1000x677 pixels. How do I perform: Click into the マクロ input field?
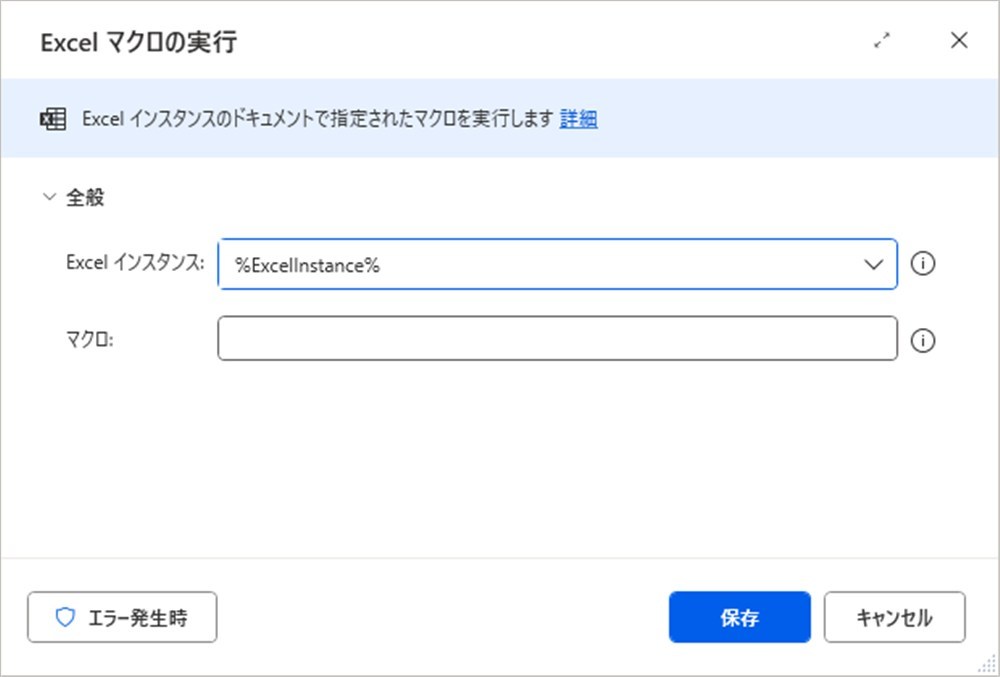(557, 338)
